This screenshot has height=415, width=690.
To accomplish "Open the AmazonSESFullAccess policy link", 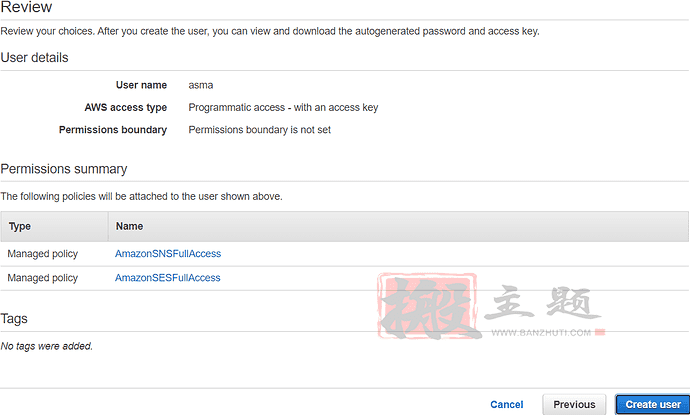I will [x=168, y=278].
